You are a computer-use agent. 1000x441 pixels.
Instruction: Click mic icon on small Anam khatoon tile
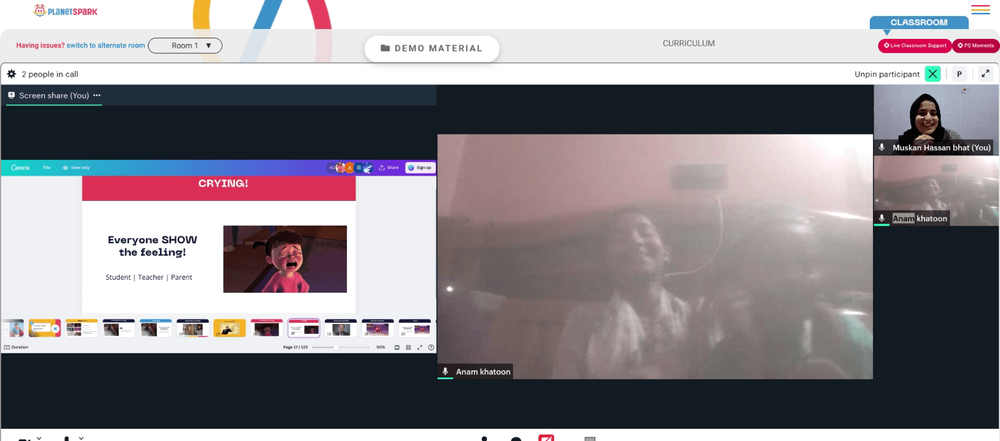(x=882, y=218)
